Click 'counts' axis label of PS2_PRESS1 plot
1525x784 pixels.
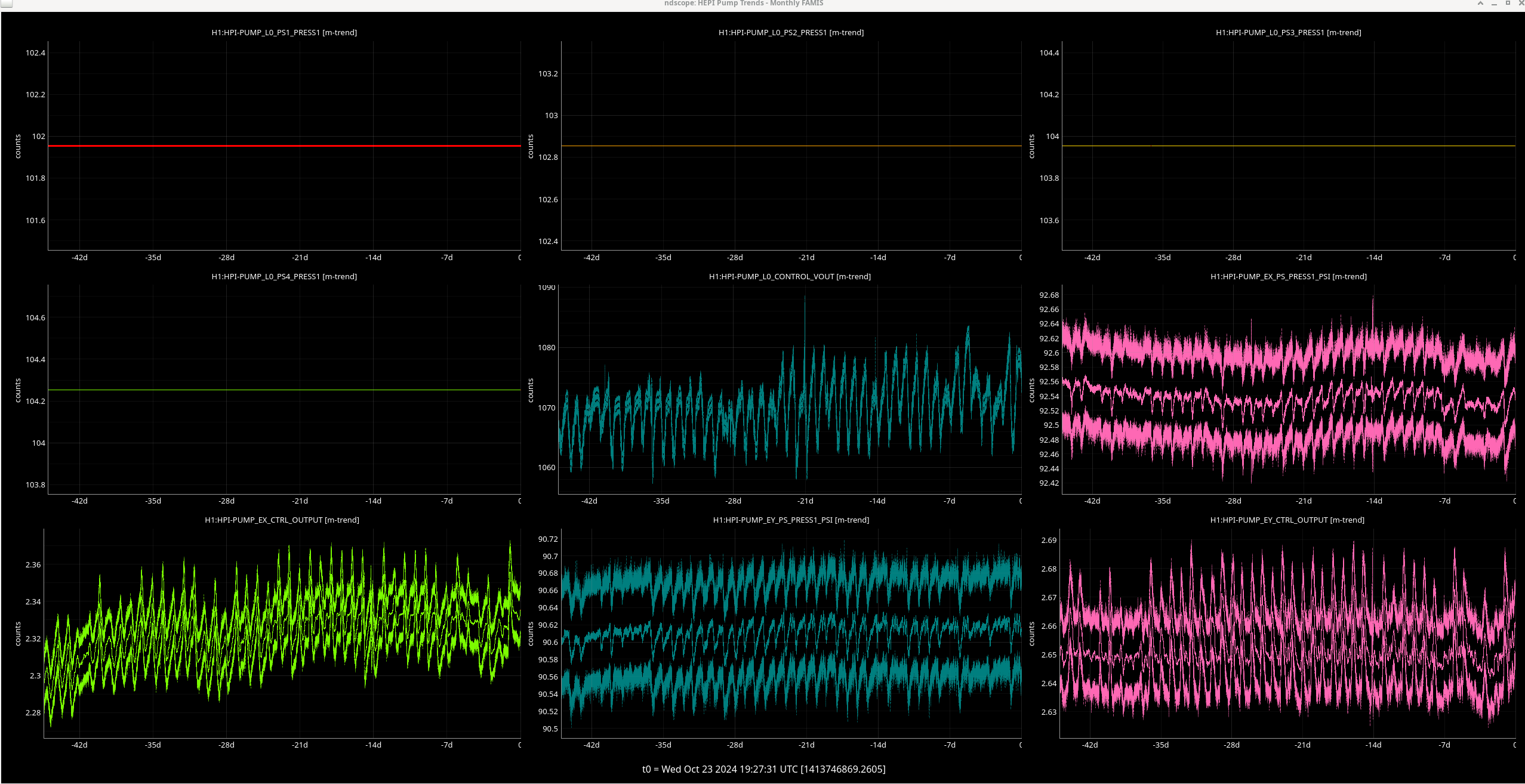pos(531,146)
